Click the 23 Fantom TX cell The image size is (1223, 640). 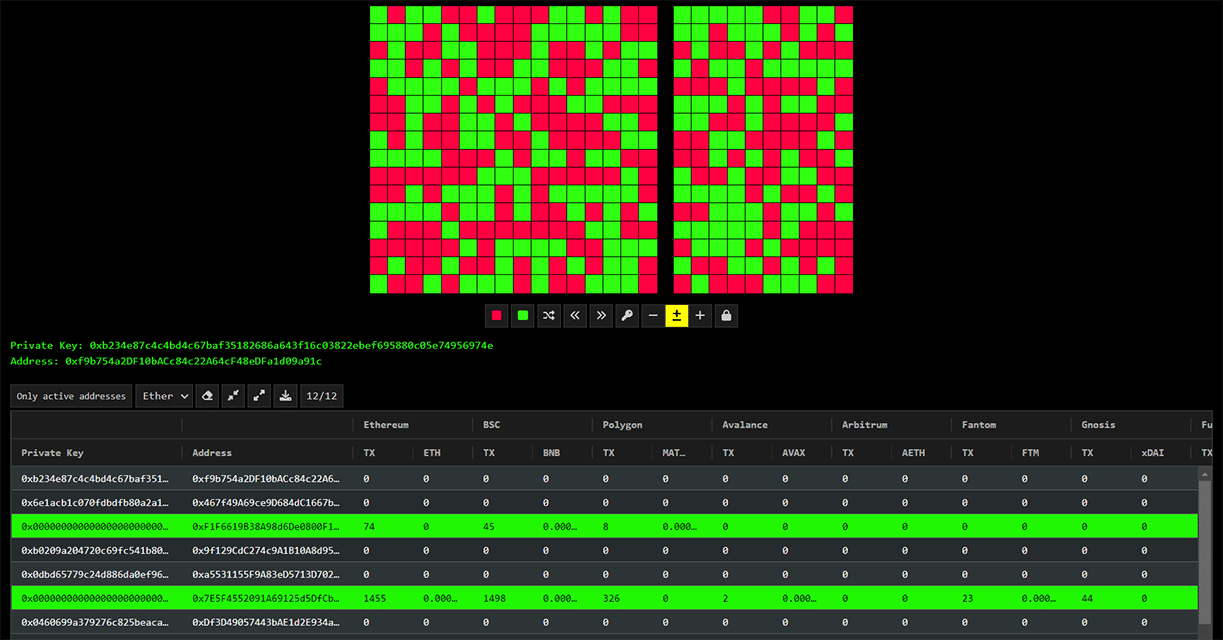tap(982, 598)
